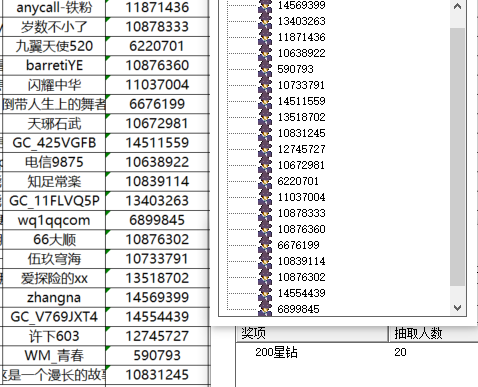Click spreadsheet ID cell 11871436
Screen dimensions: 478x387
(157, 7)
